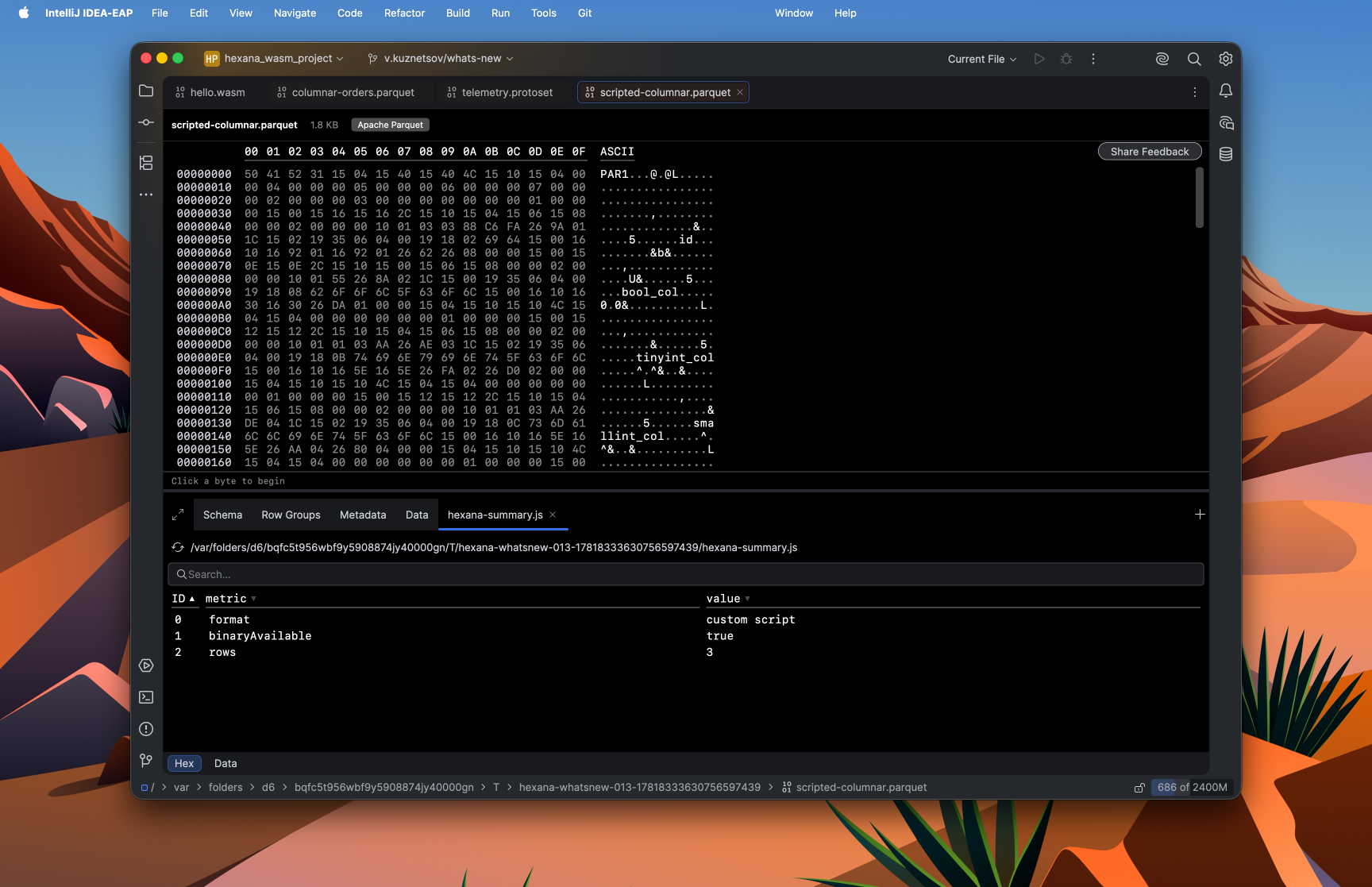
Task: Switch to Hex view mode
Action: pos(184,763)
